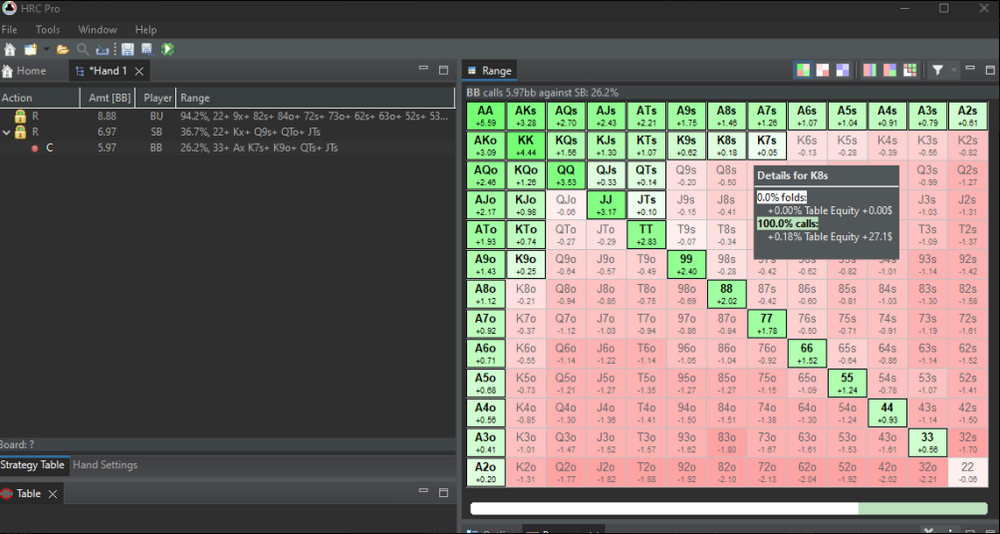Click the magnifying glass search icon
1000x534 pixels.
82,49
